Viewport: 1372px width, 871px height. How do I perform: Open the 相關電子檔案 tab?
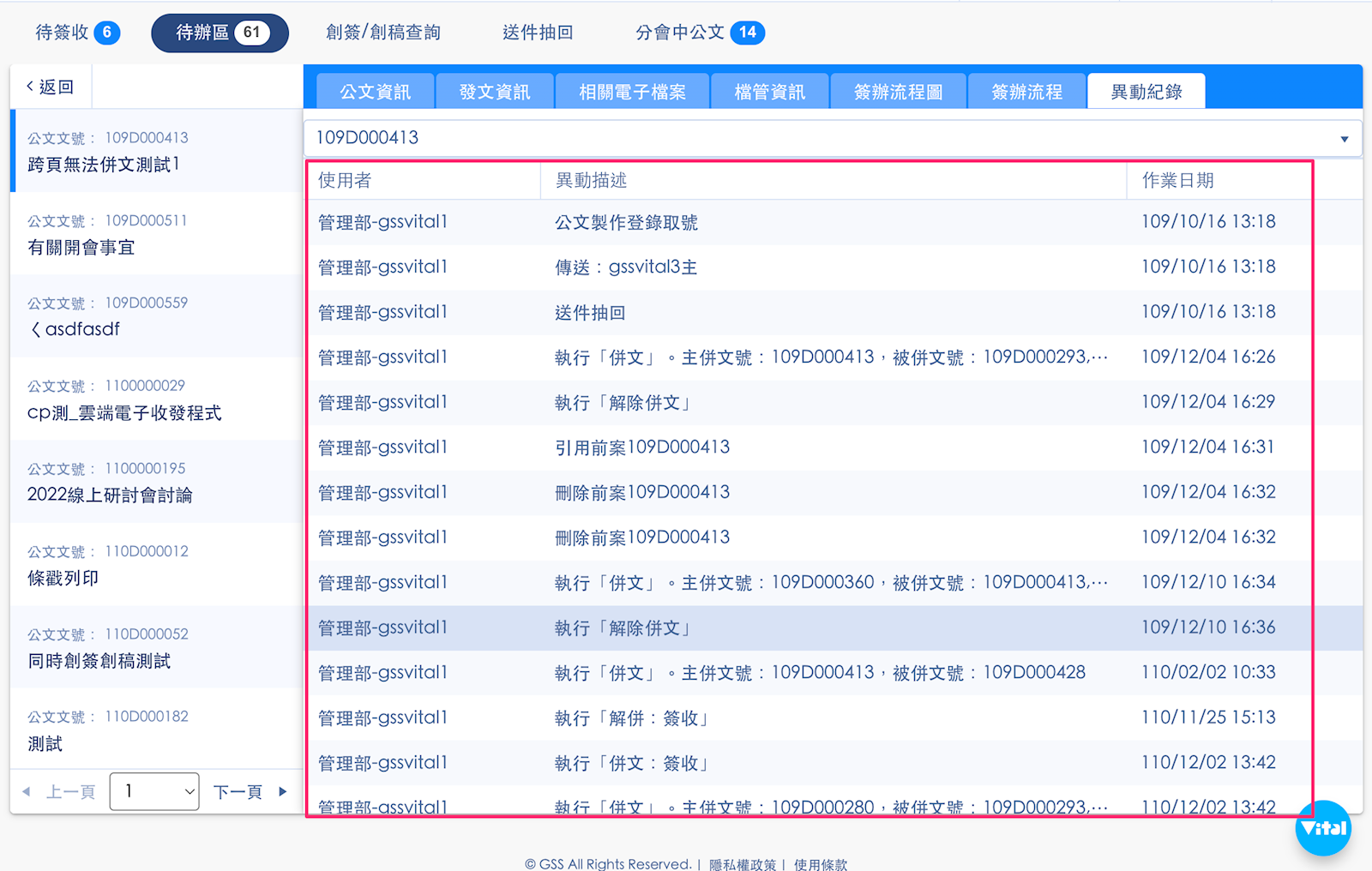pyautogui.click(x=632, y=92)
